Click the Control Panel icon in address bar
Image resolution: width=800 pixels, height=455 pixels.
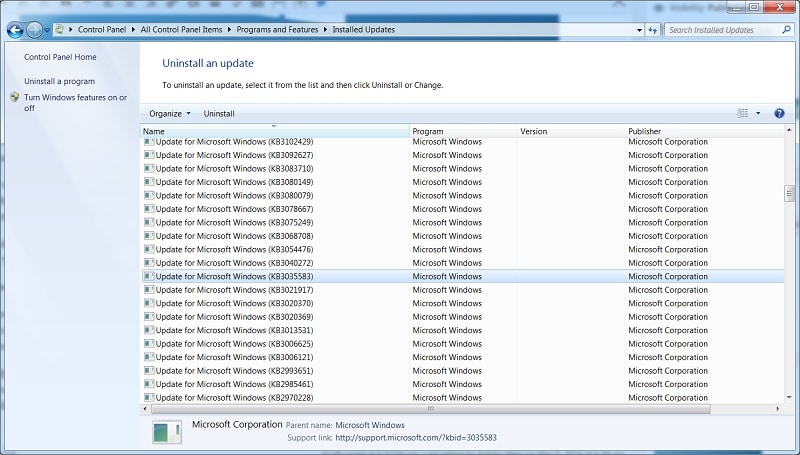click(x=59, y=30)
